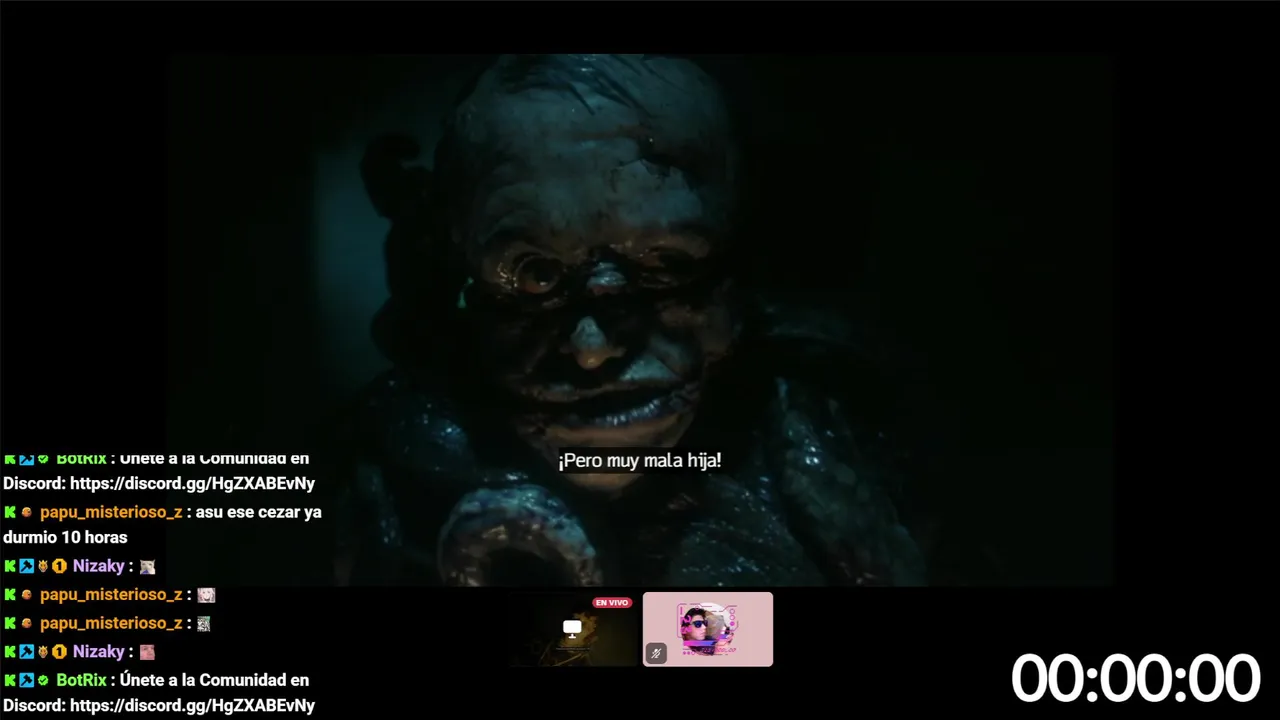Click the subtitle "¡Pero muy mala hija!"
This screenshot has width=1280, height=720.
click(x=640, y=461)
